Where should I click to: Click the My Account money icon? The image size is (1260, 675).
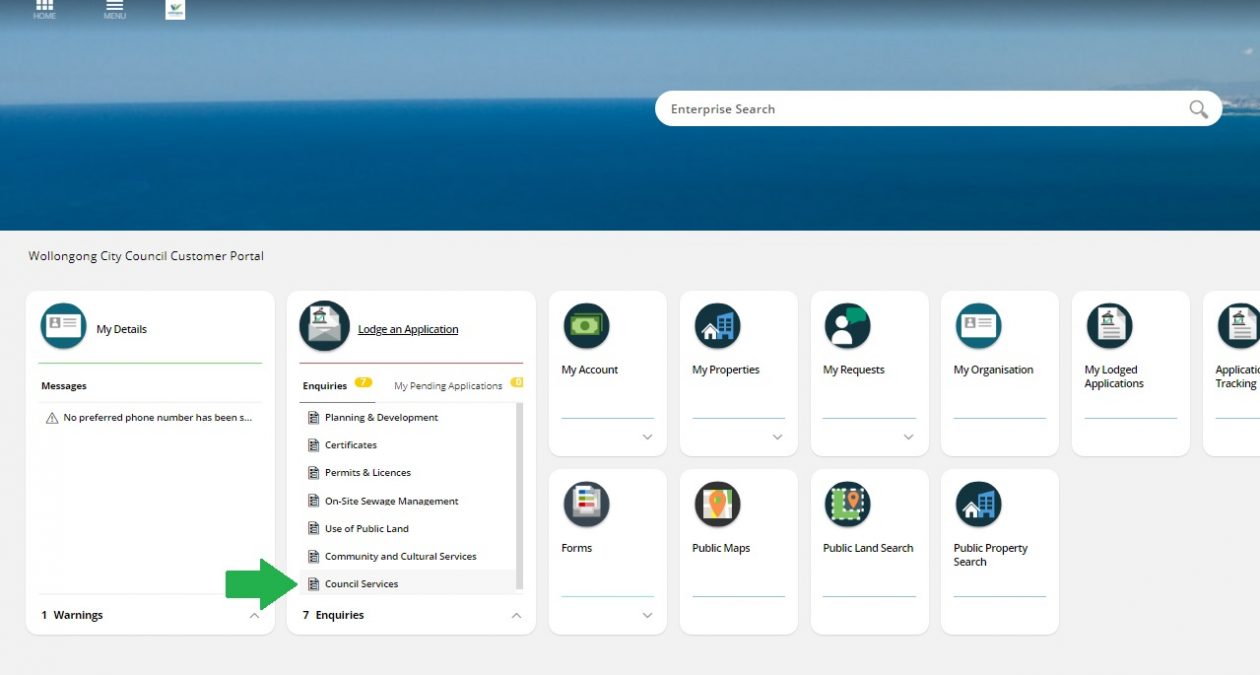586,326
